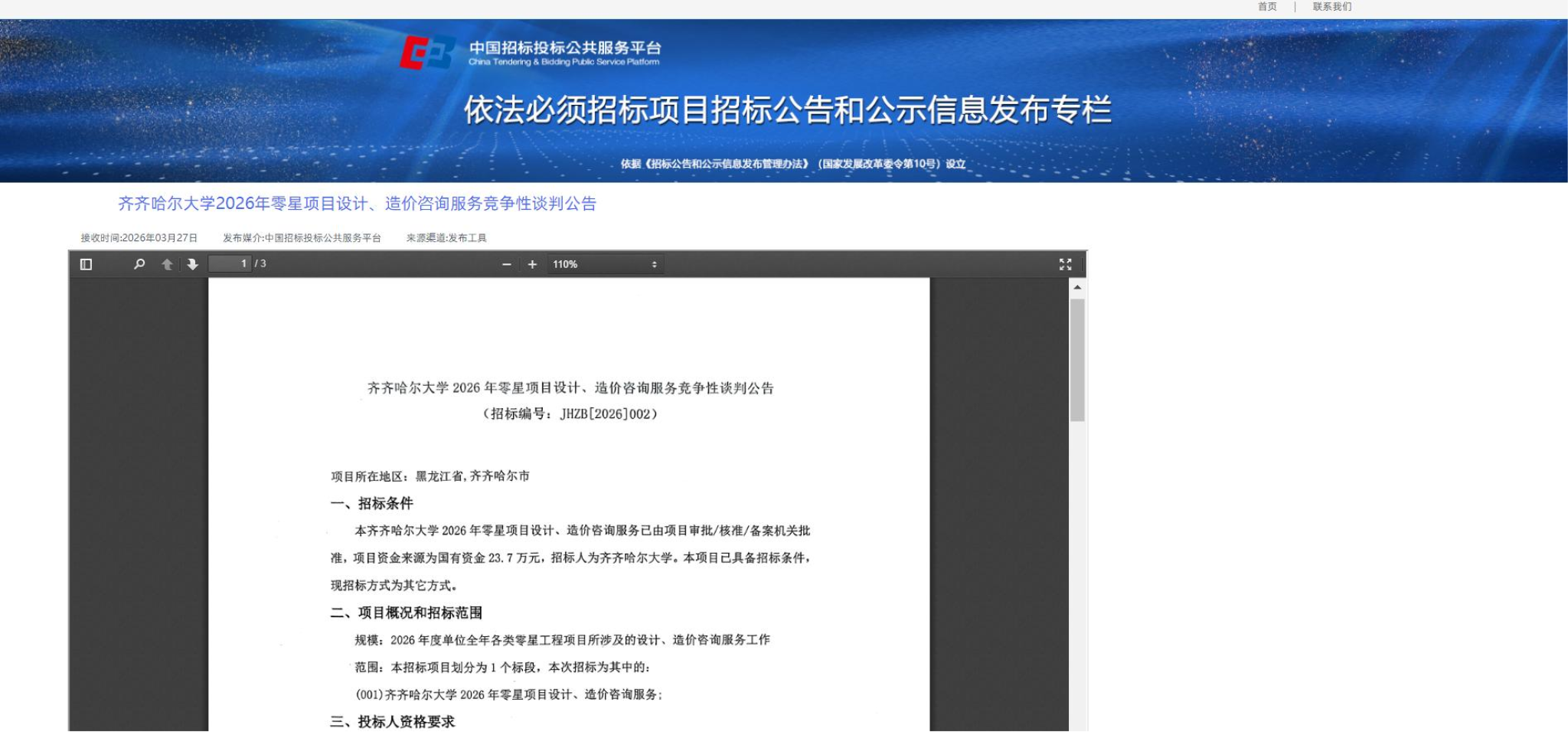Switch PDF viewer to presentation fullscreen mode
The width and height of the screenshot is (1568, 732).
1065,264
